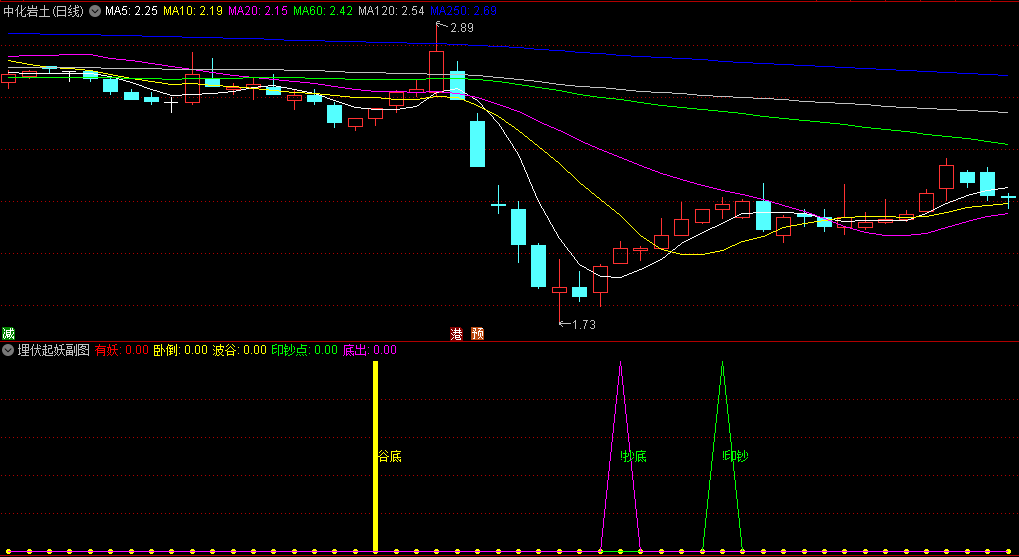Click the 1.73 low price label
1019x557 pixels.
click(x=584, y=324)
